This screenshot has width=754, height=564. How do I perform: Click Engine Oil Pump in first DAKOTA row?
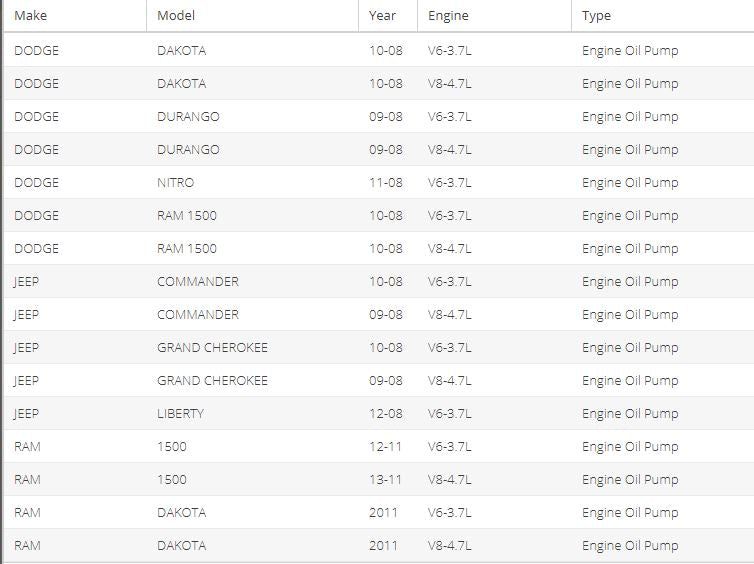coord(630,50)
